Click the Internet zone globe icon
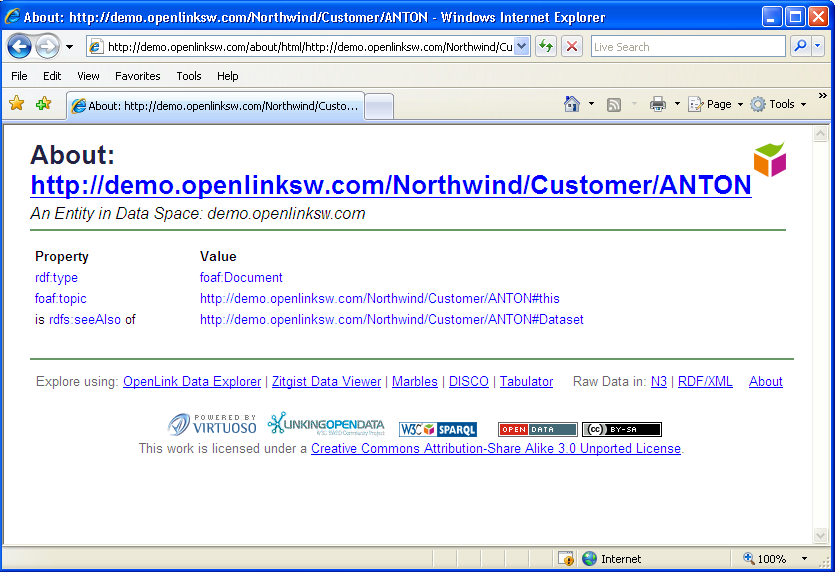The image size is (835, 572). [590, 559]
